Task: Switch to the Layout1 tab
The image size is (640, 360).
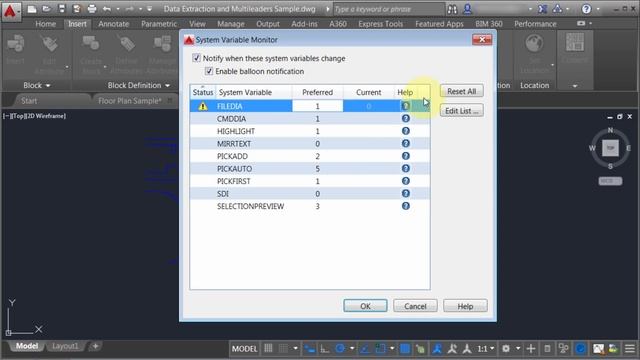Action: (65, 346)
